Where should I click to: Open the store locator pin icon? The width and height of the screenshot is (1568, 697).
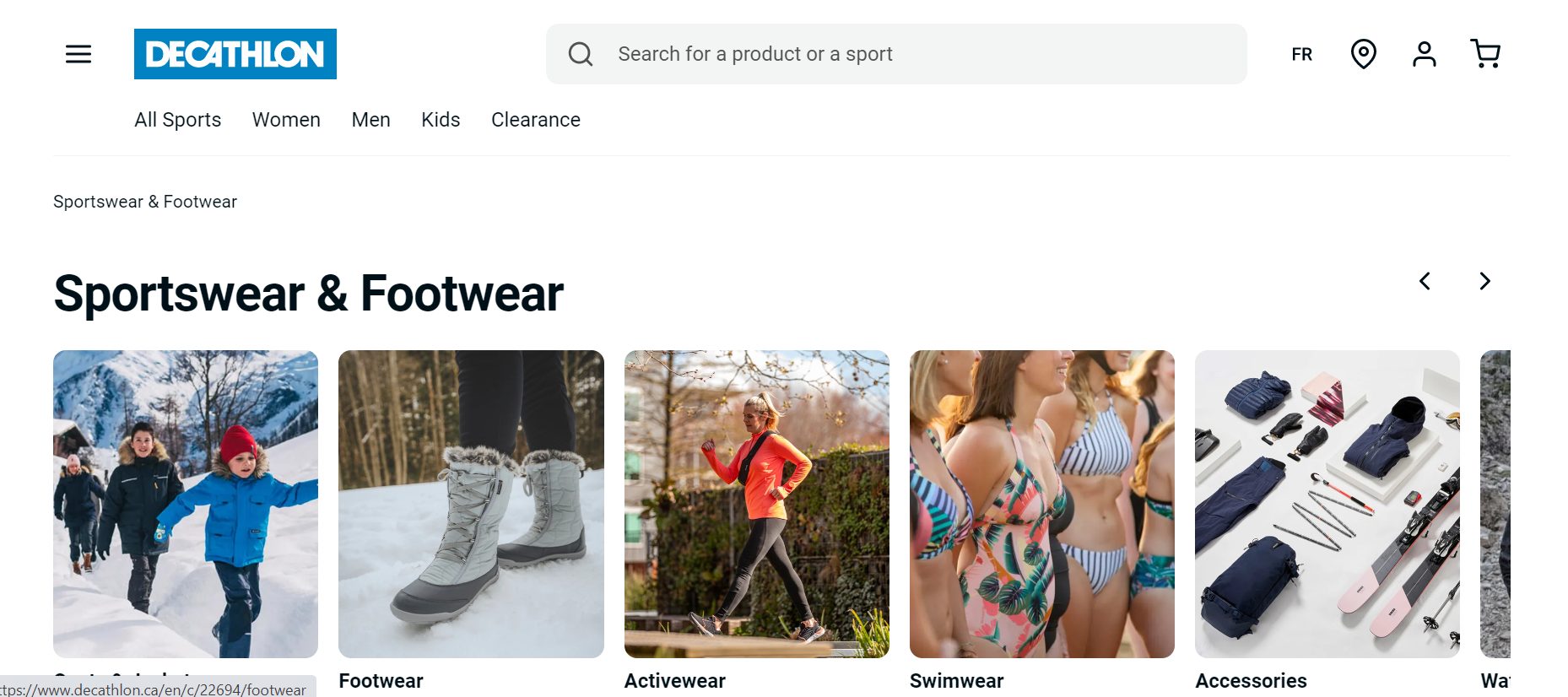(x=1363, y=54)
